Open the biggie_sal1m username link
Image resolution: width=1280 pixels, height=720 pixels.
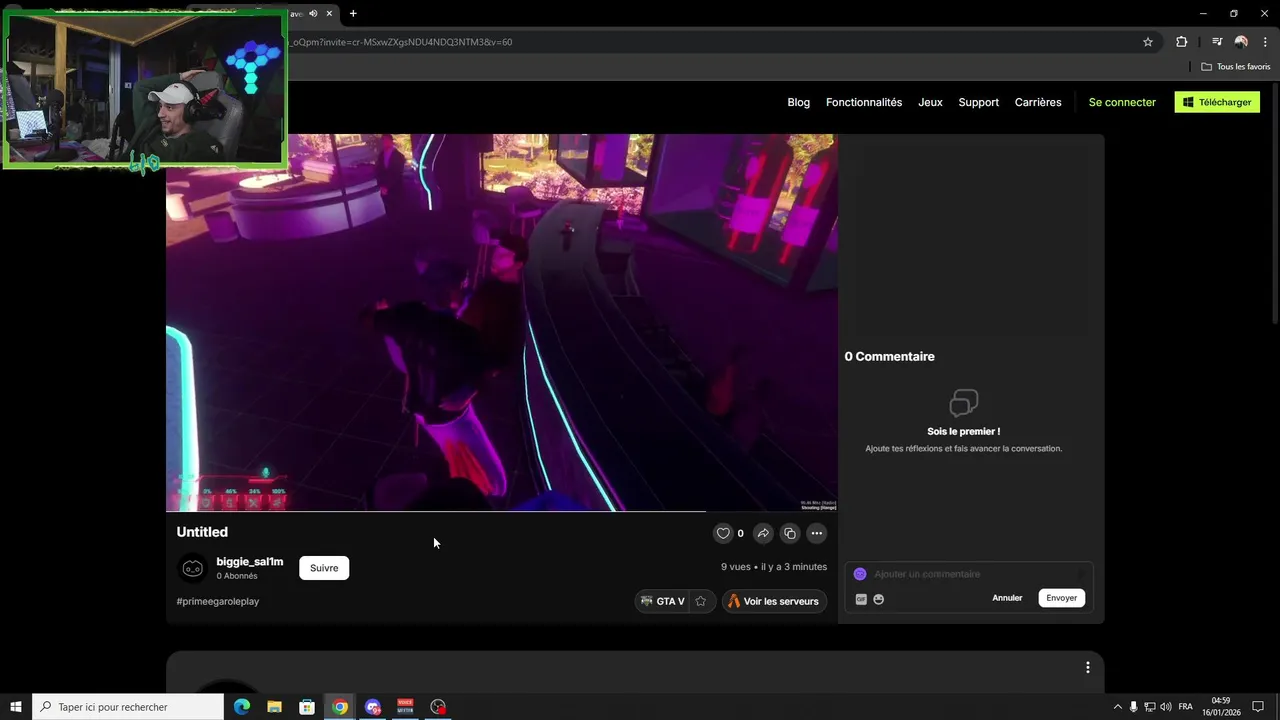click(250, 562)
